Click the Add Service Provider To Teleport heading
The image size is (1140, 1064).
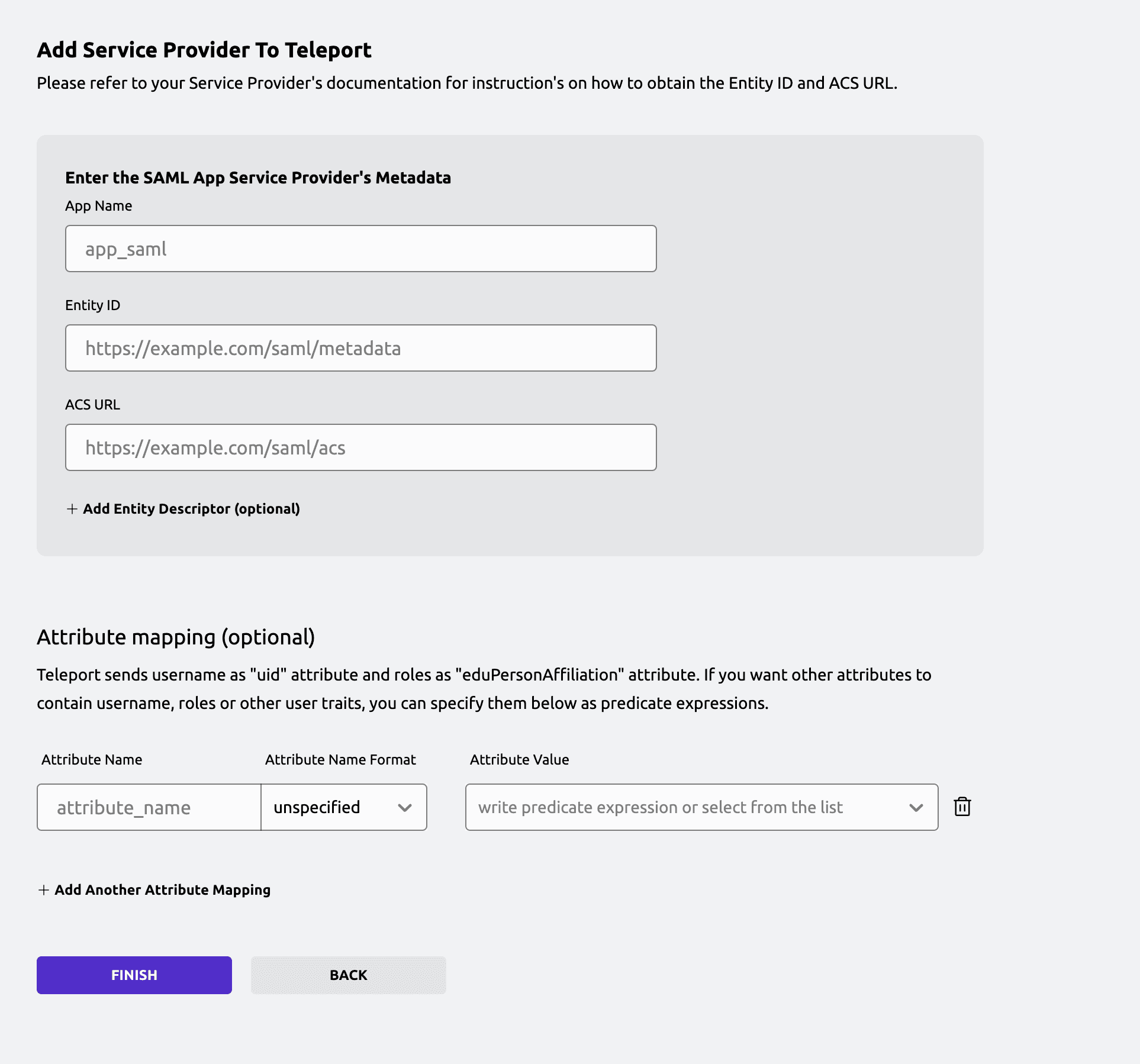pyautogui.click(x=204, y=50)
